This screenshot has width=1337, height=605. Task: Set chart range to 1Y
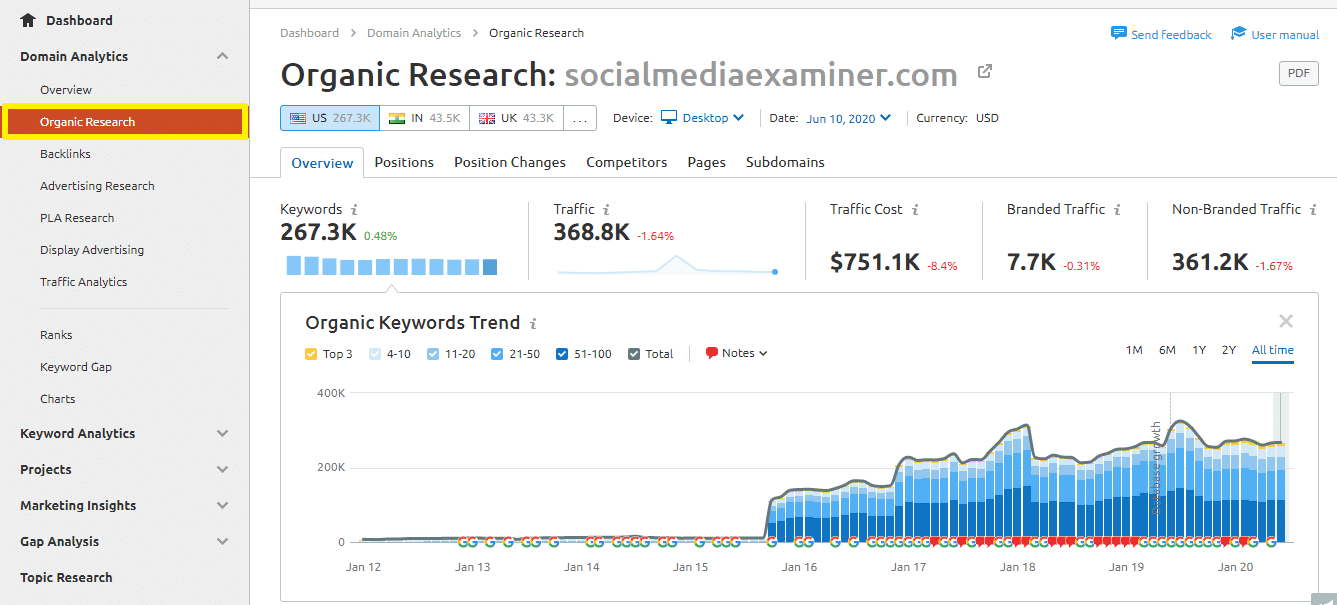pyautogui.click(x=1199, y=350)
